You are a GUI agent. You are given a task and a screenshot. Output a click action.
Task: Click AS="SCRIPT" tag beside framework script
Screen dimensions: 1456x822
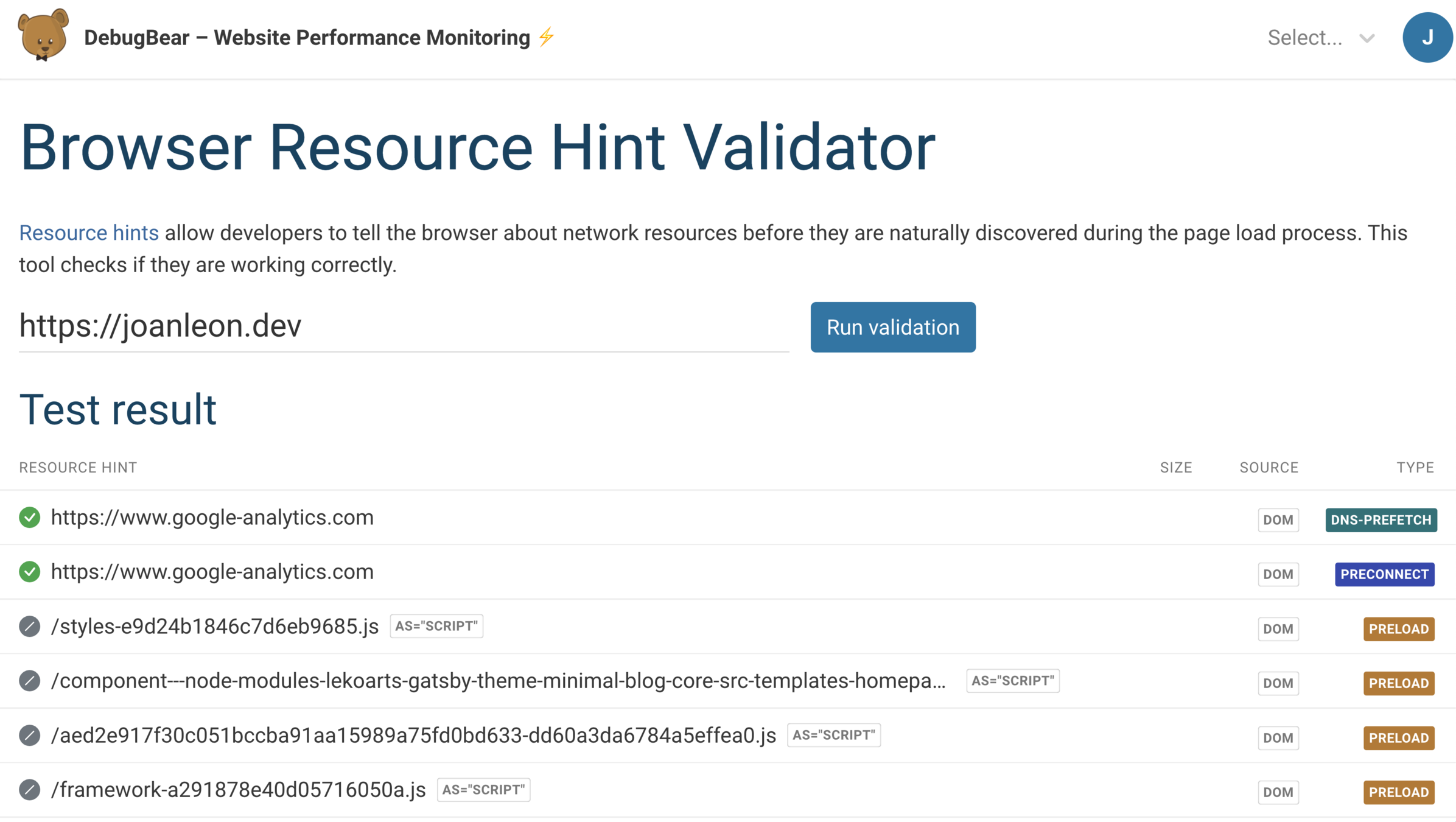(483, 790)
